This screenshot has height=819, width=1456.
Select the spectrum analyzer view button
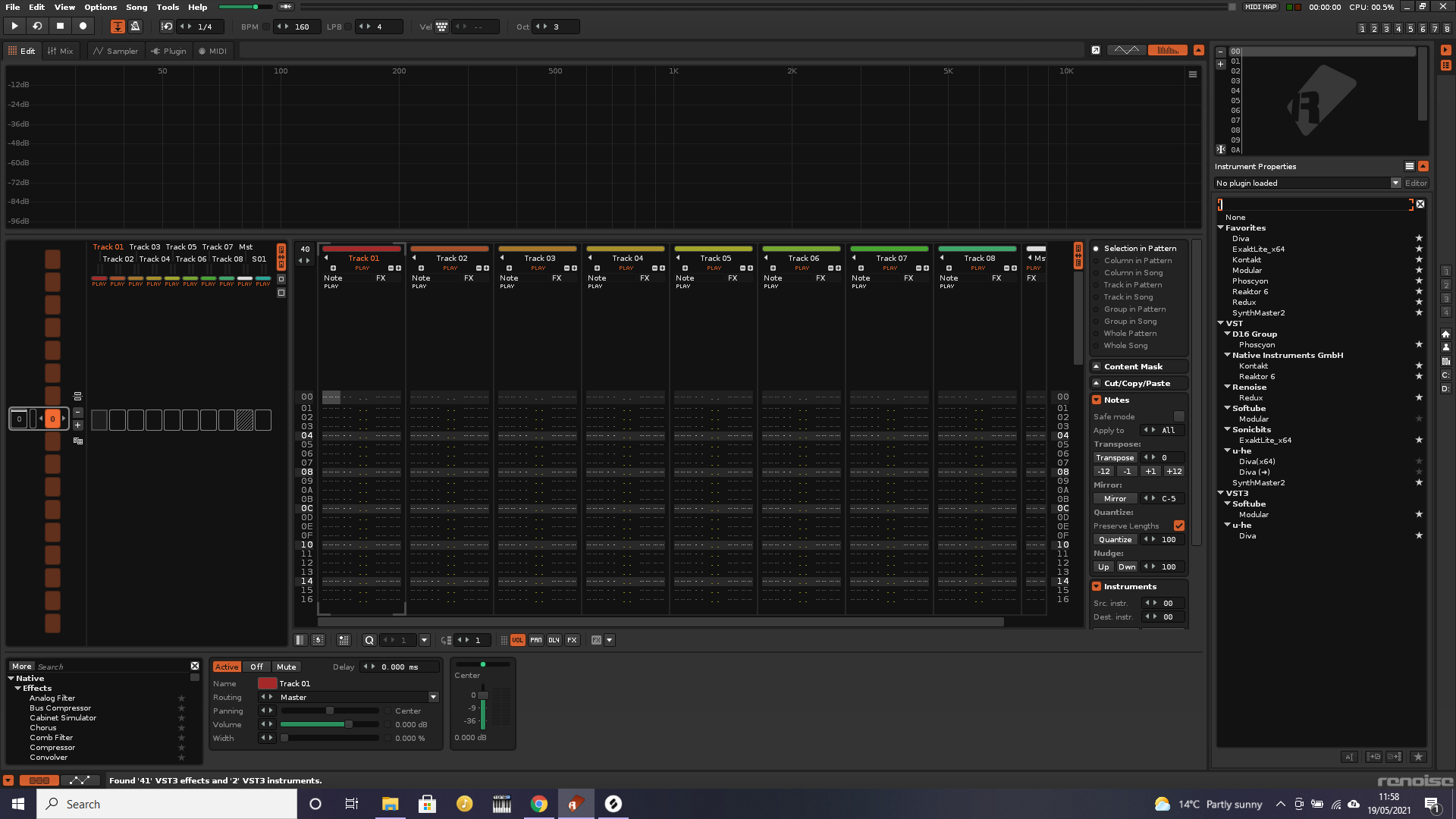click(x=1168, y=50)
